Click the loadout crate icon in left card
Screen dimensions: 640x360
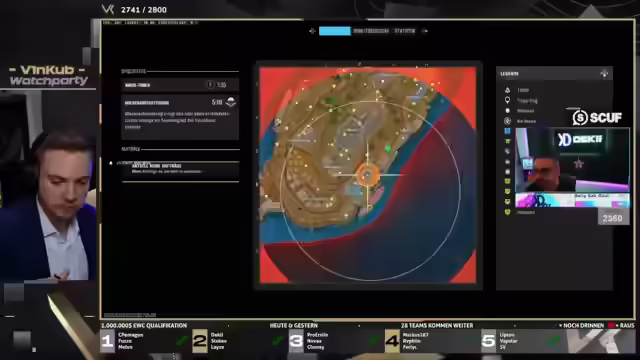coord(231,102)
